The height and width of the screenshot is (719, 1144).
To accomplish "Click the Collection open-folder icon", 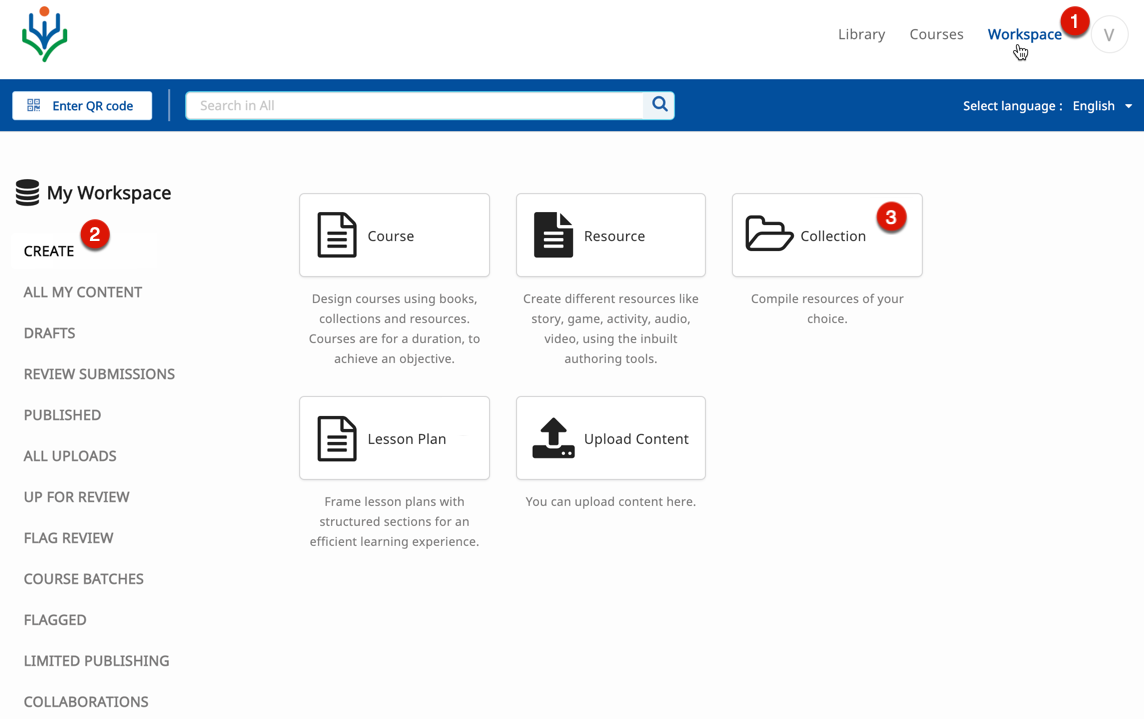I will point(768,235).
